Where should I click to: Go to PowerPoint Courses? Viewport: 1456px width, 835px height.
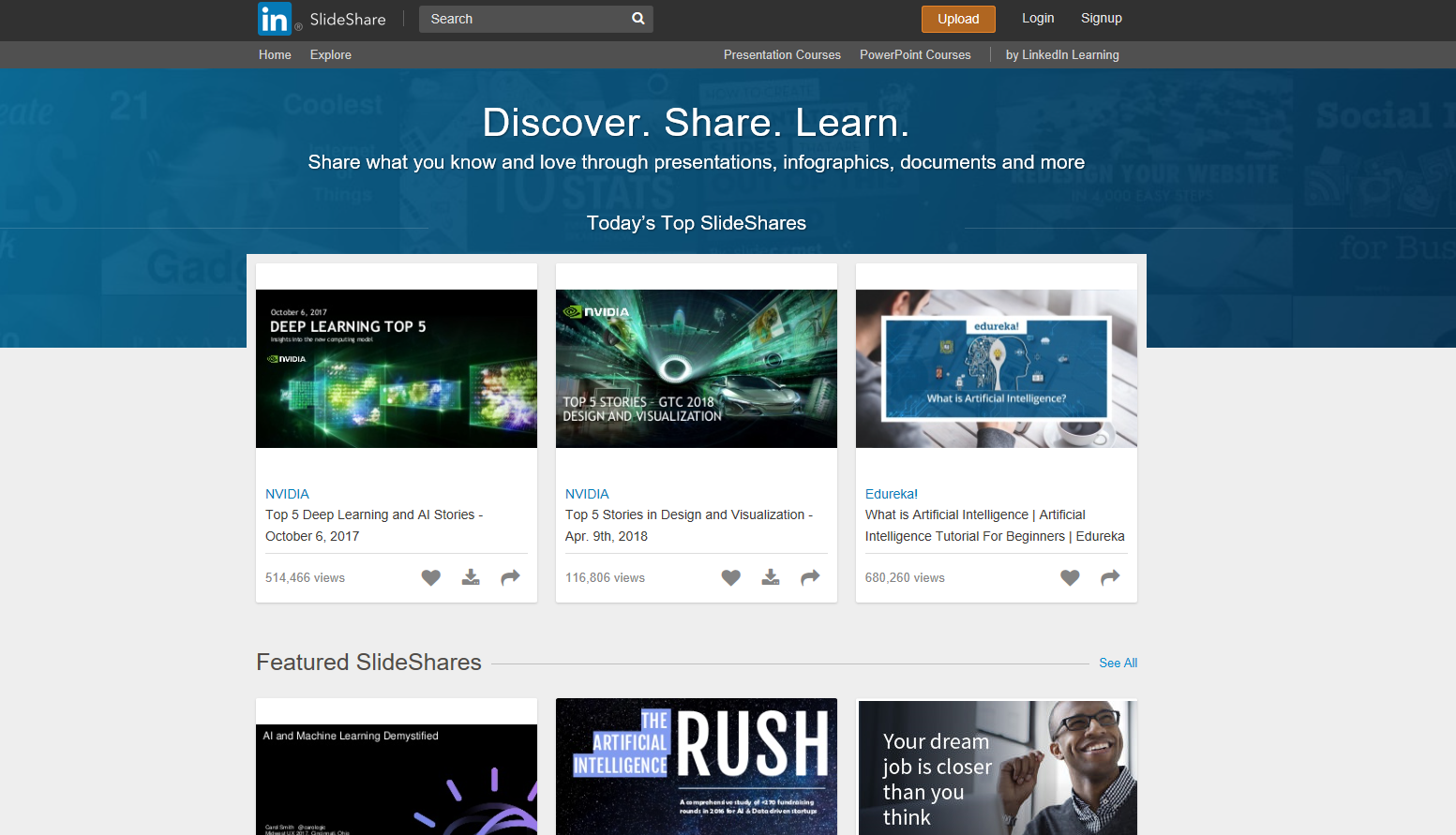coord(915,55)
